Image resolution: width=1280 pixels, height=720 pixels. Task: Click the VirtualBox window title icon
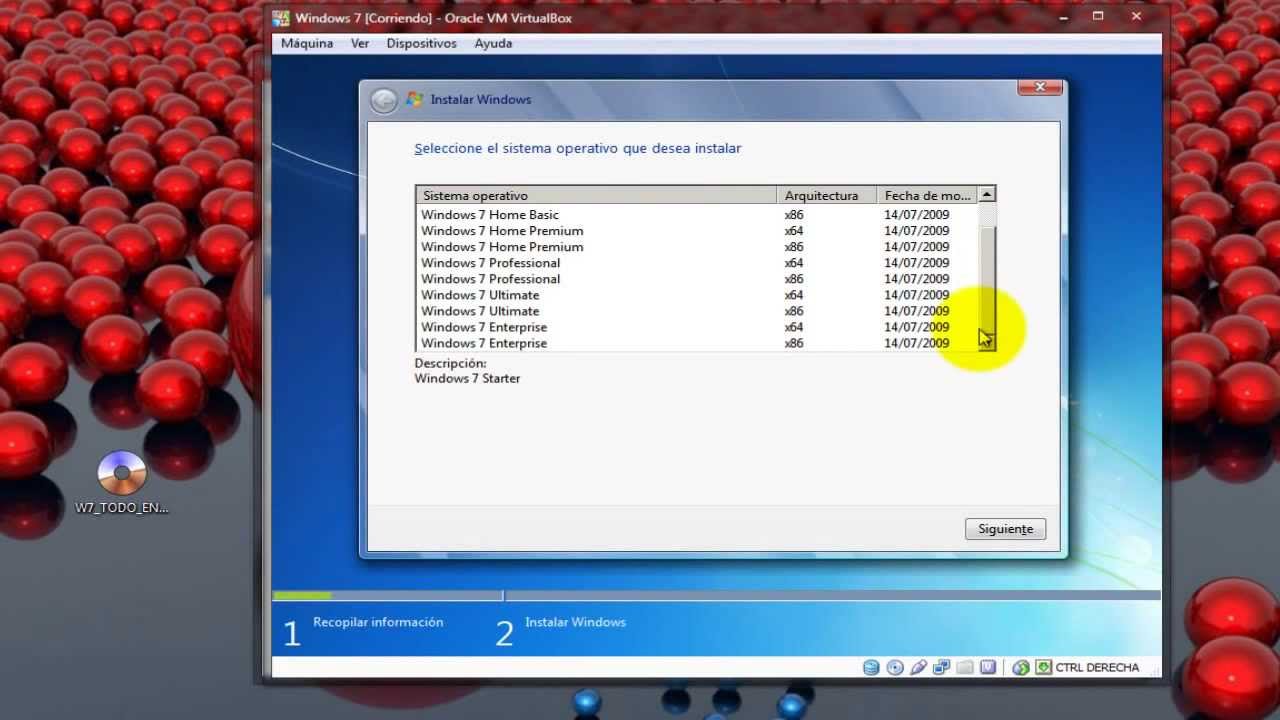tap(281, 18)
